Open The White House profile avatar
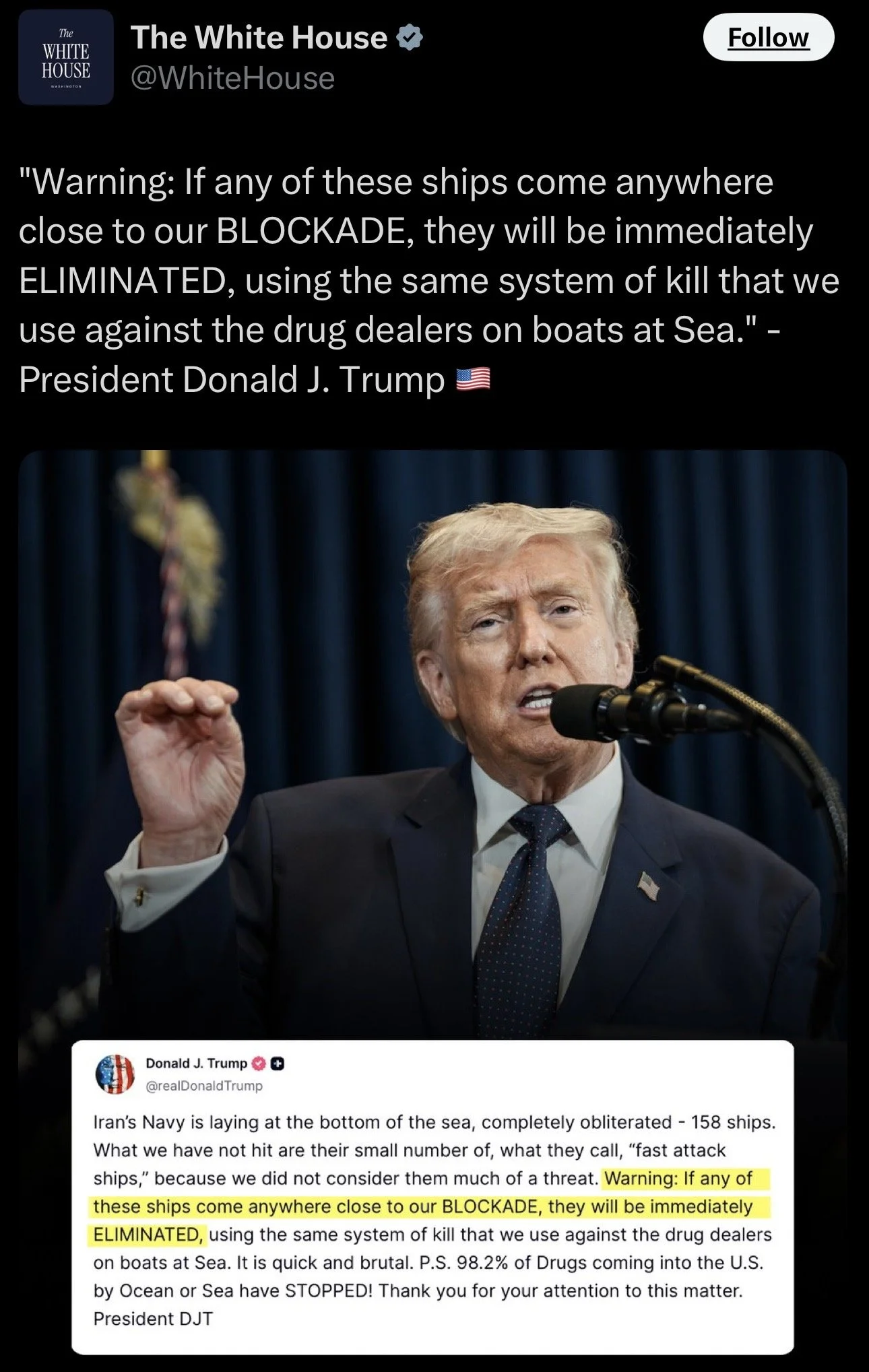 click(x=66, y=58)
